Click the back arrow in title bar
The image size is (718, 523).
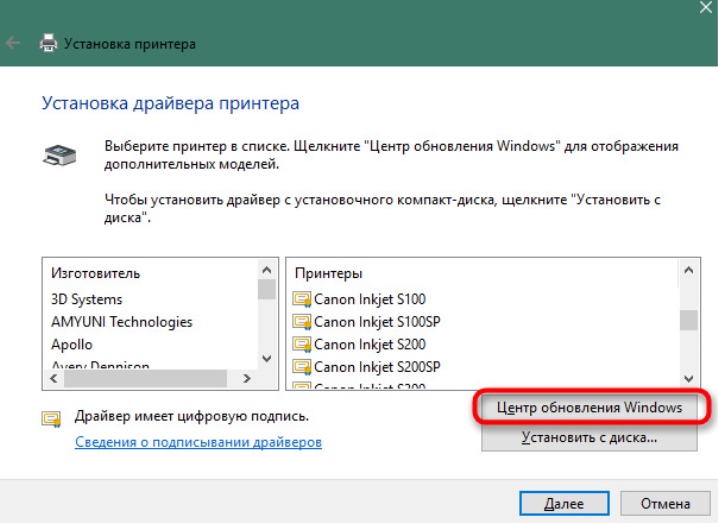click(x=13, y=44)
